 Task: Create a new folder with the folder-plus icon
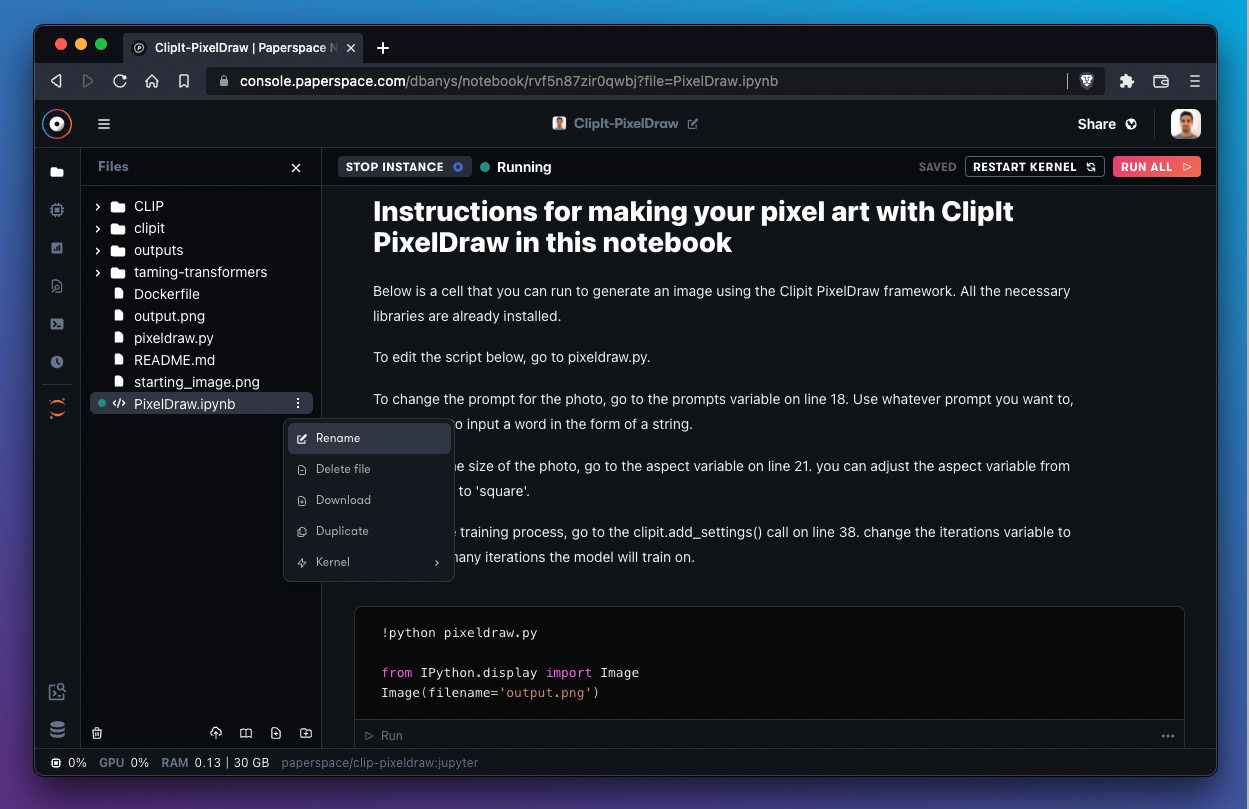coord(306,733)
